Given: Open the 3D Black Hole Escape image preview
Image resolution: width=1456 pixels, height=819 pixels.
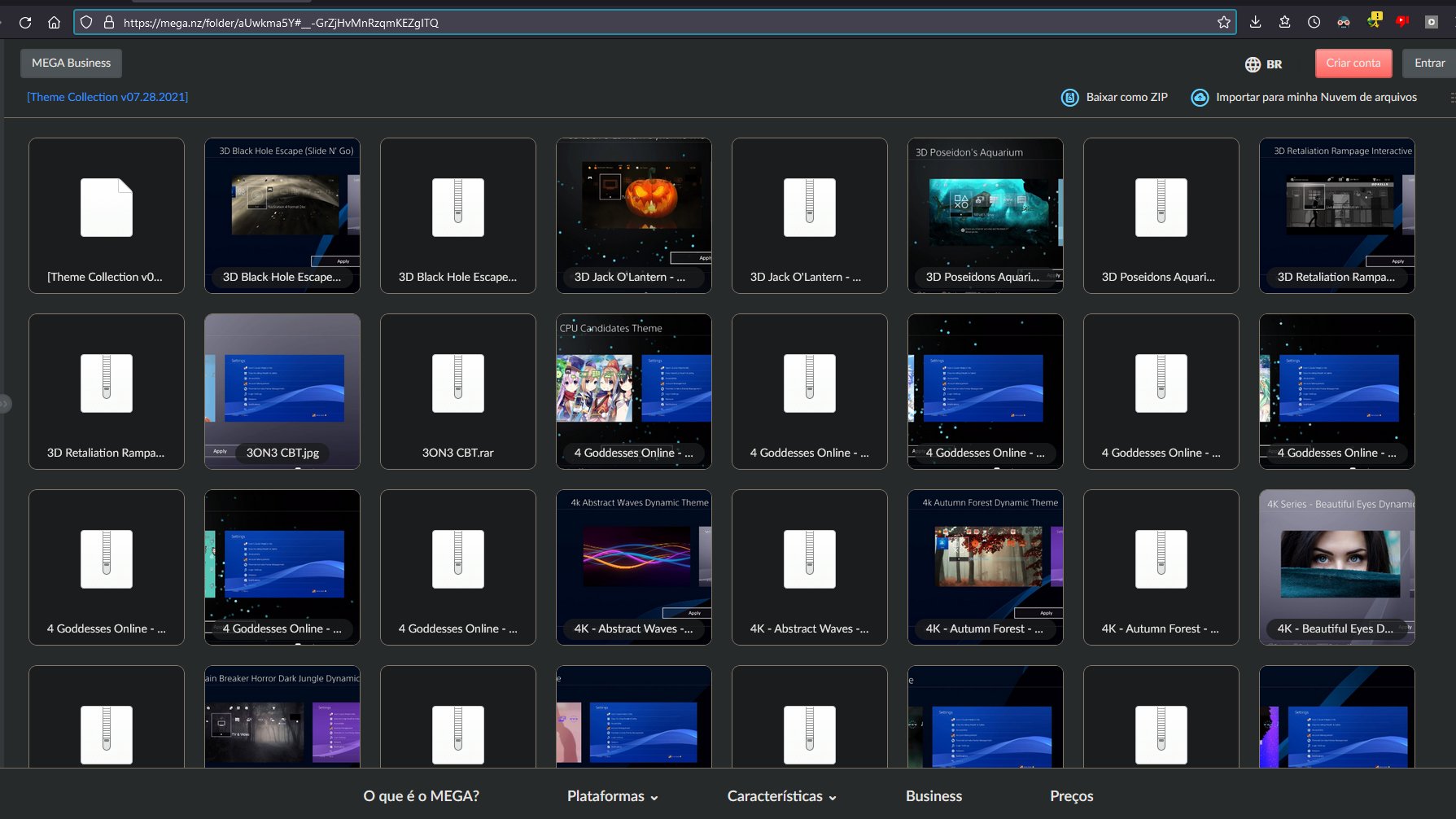Looking at the screenshot, I should 282,216.
